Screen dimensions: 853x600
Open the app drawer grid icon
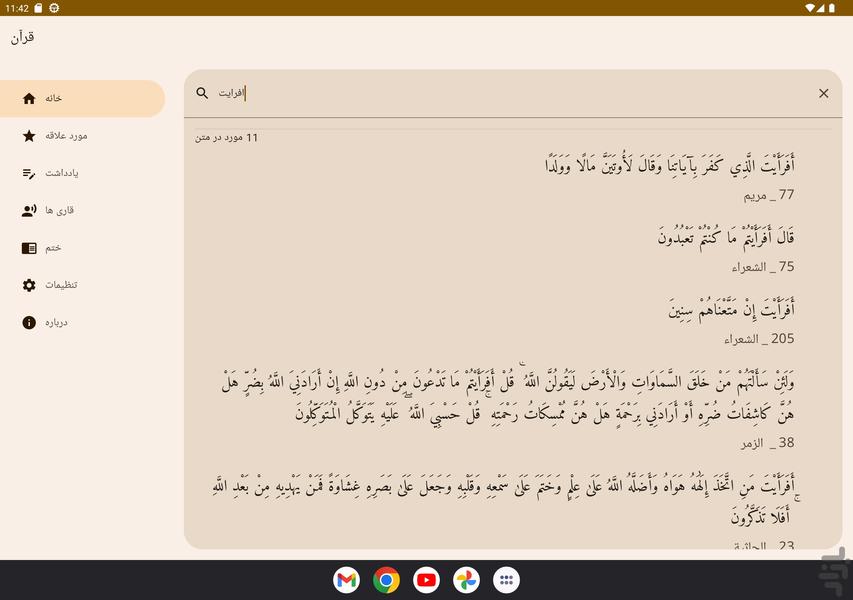(x=506, y=580)
